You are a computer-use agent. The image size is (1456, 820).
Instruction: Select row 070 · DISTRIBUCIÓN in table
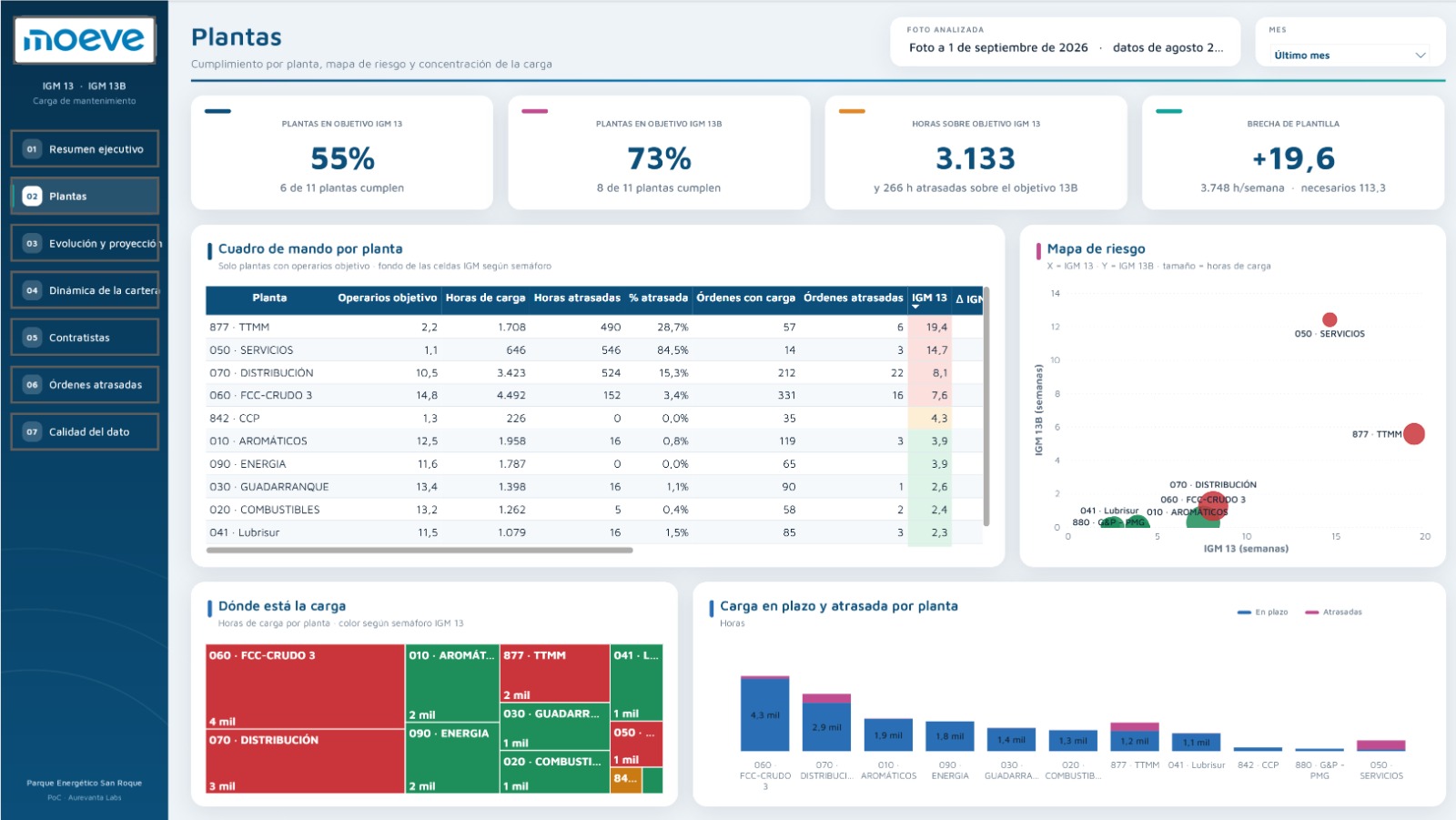tap(594, 372)
